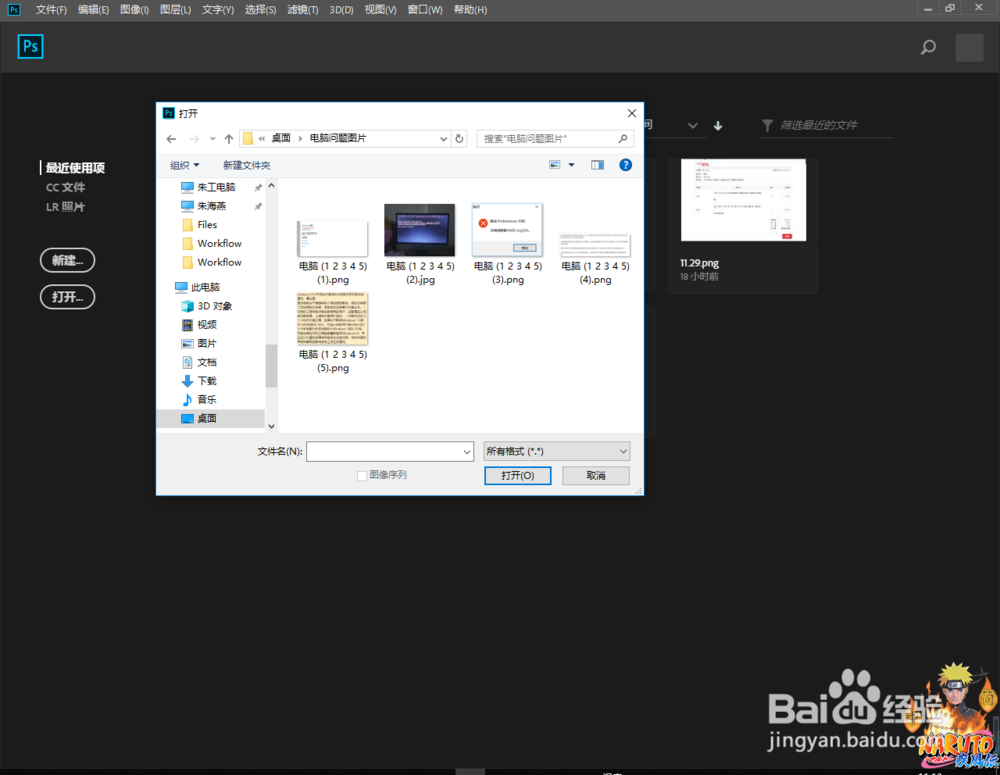Open the 图层(L) menu
This screenshot has width=1000, height=775.
[x=175, y=10]
